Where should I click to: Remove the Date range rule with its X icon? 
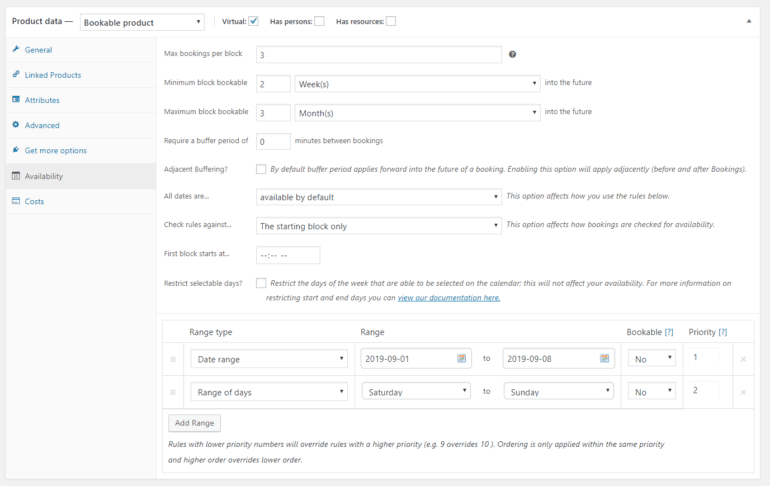pos(743,359)
